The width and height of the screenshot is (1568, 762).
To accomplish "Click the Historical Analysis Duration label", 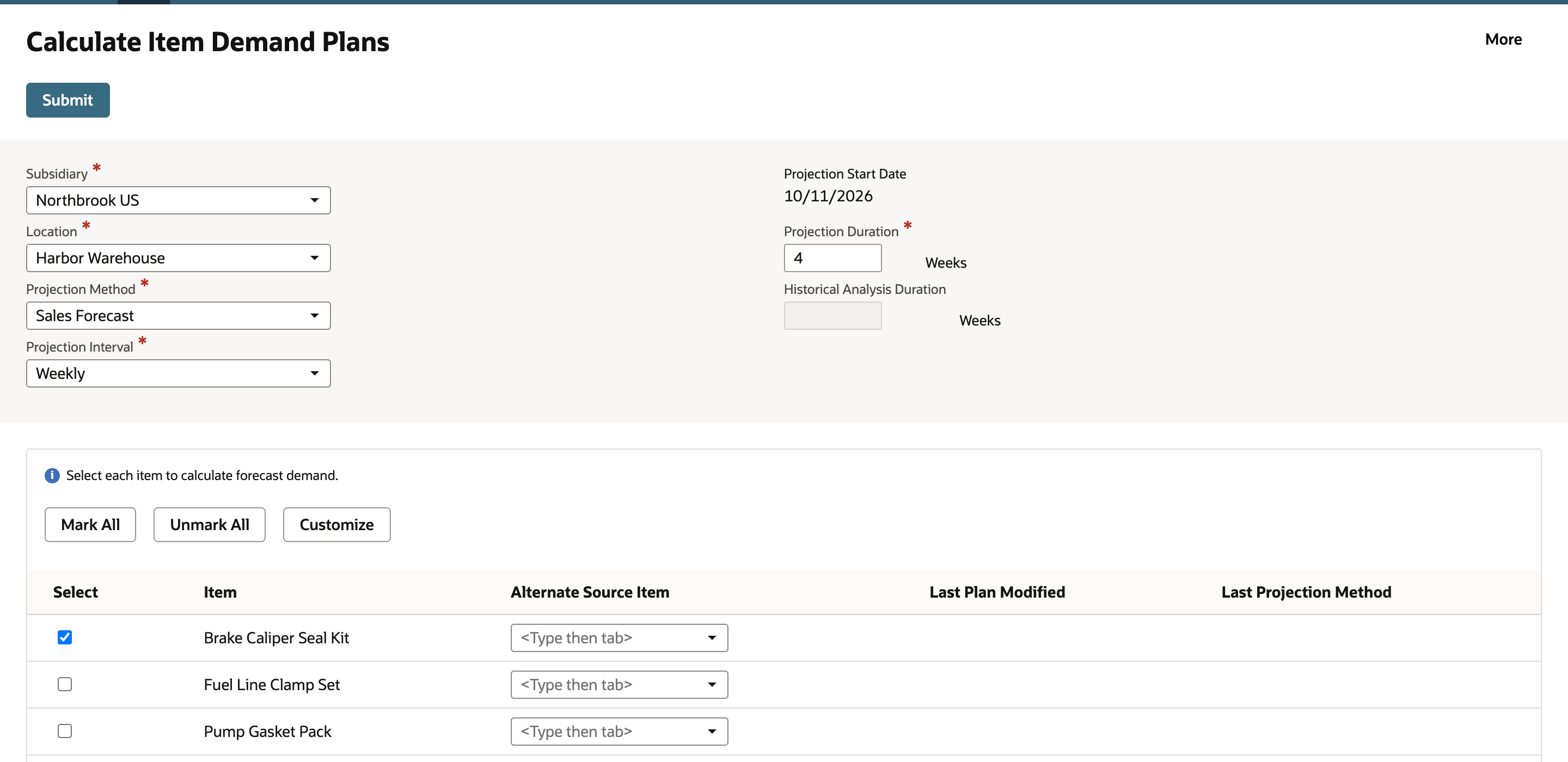I will point(865,290).
